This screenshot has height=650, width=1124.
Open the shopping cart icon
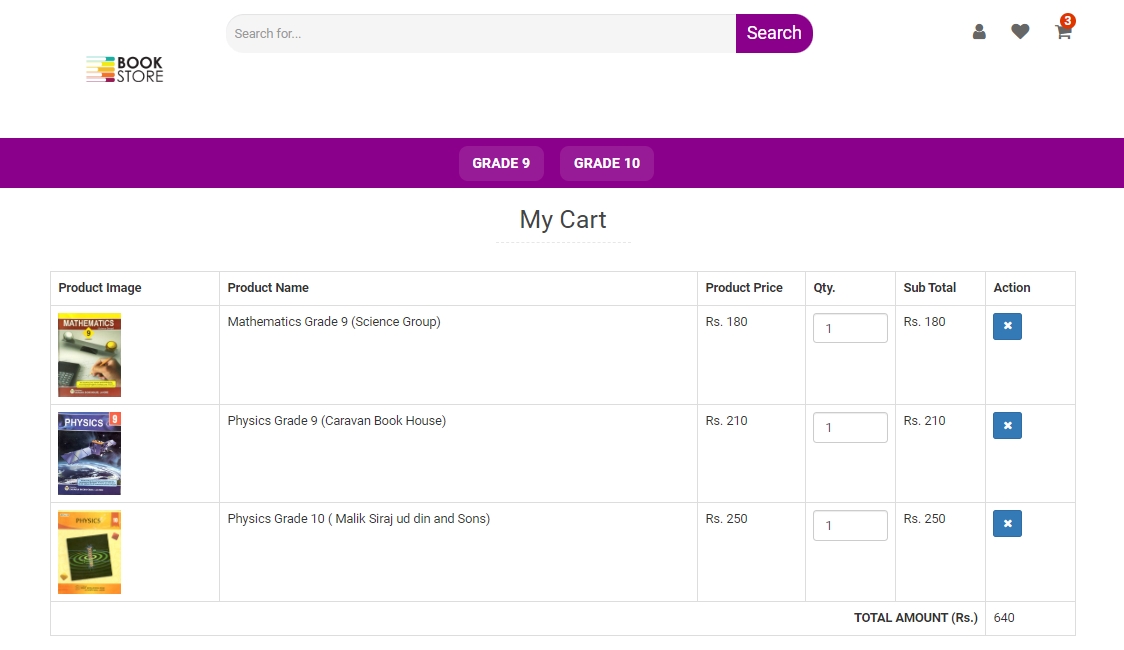point(1062,33)
